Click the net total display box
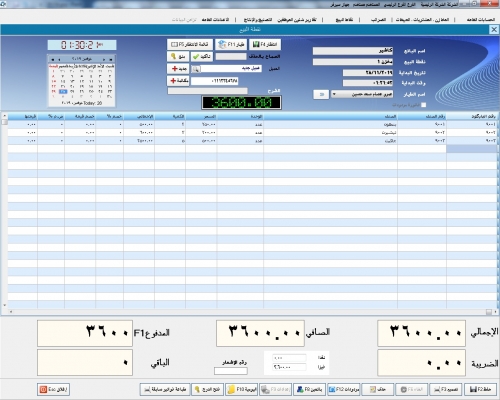Image resolution: width=500 pixels, height=400 pixels. (x=260, y=333)
